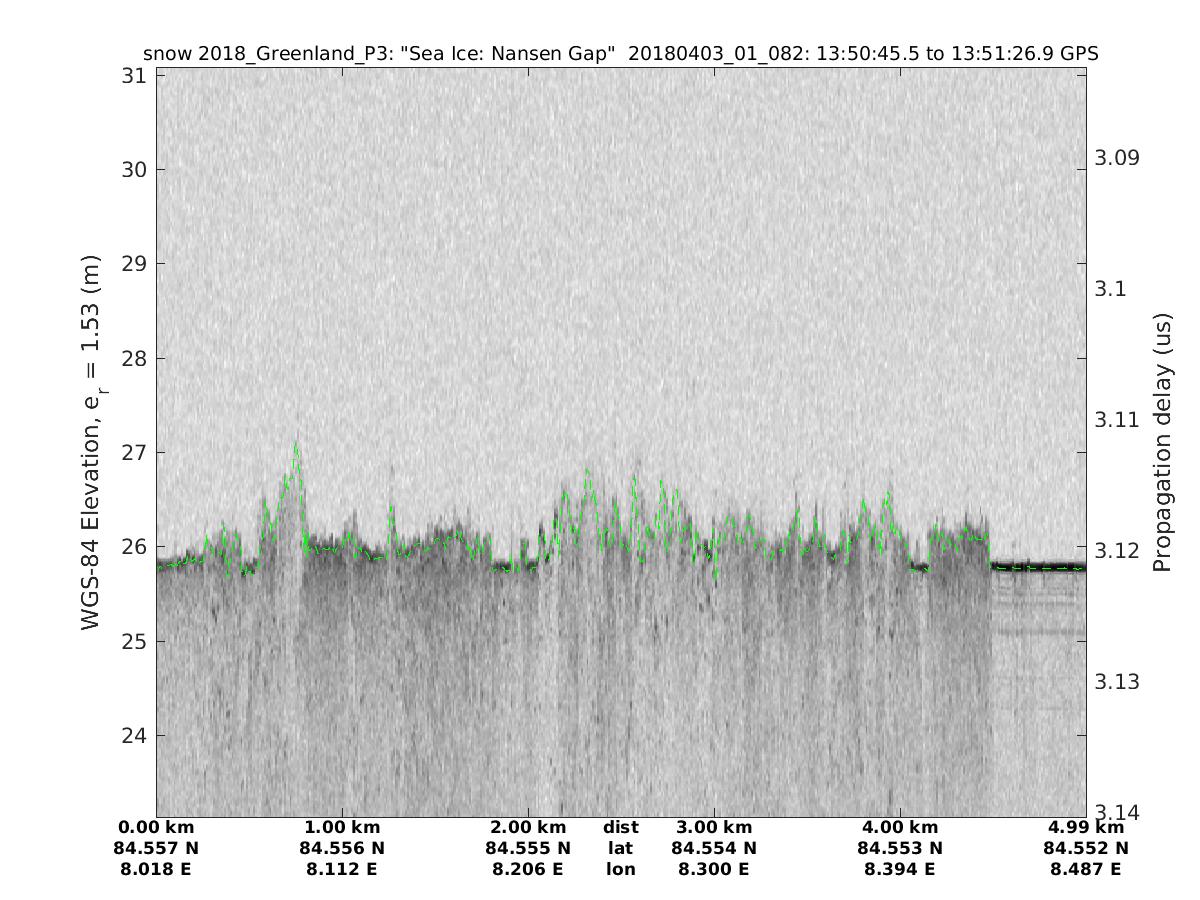Viewport: 1200px width, 900px height.
Task: Select the 84.554 N latitude label
Action: point(714,848)
